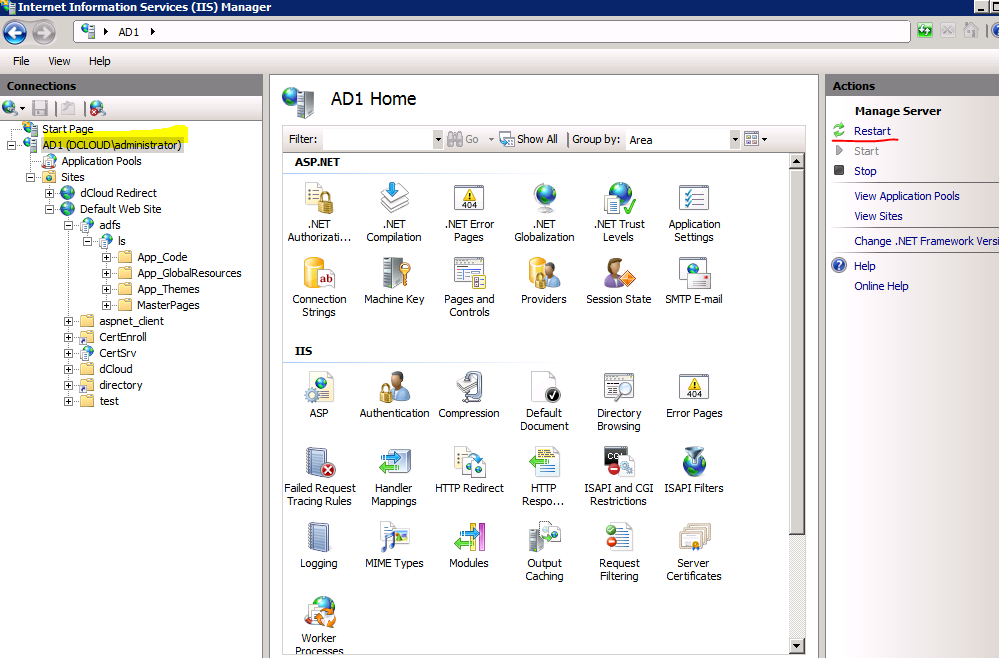Image resolution: width=999 pixels, height=658 pixels.
Task: Select Start Page in Connections tree
Action: point(68,129)
